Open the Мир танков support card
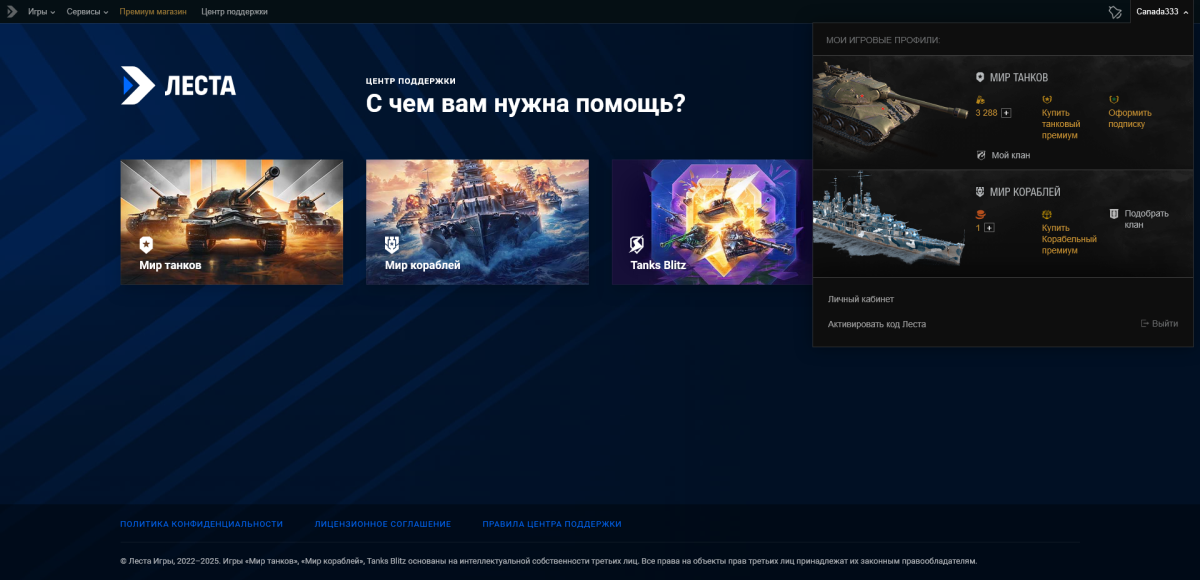 click(232, 222)
